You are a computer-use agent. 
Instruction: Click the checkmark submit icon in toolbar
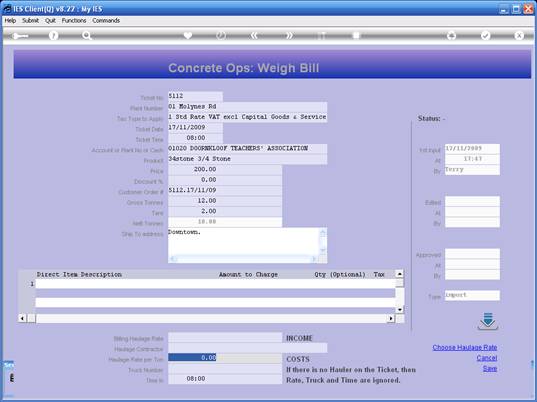coord(485,35)
